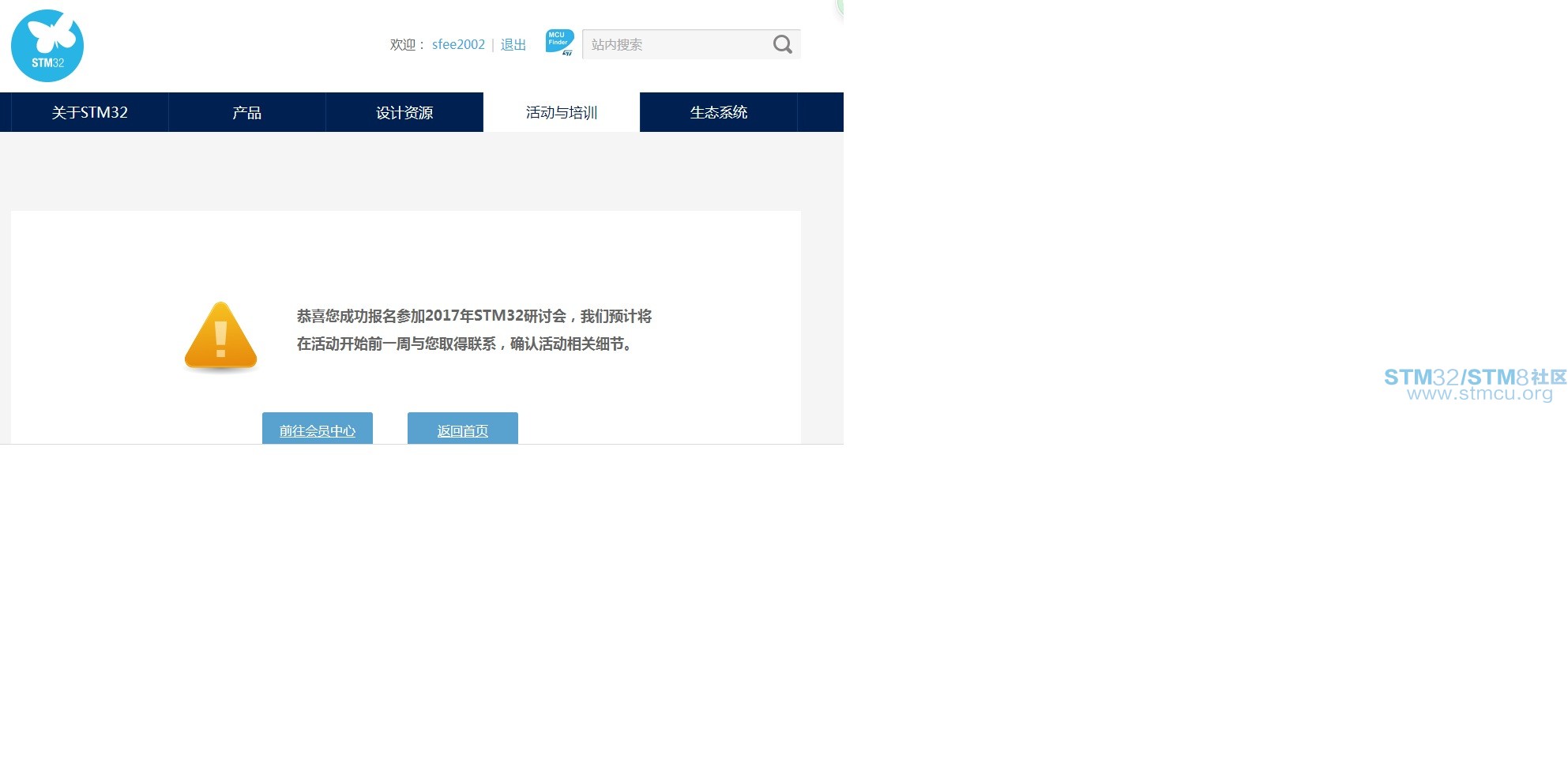Click the orange warning triangle icon
Image resolution: width=1568 pixels, height=774 pixels.
pyautogui.click(x=220, y=336)
